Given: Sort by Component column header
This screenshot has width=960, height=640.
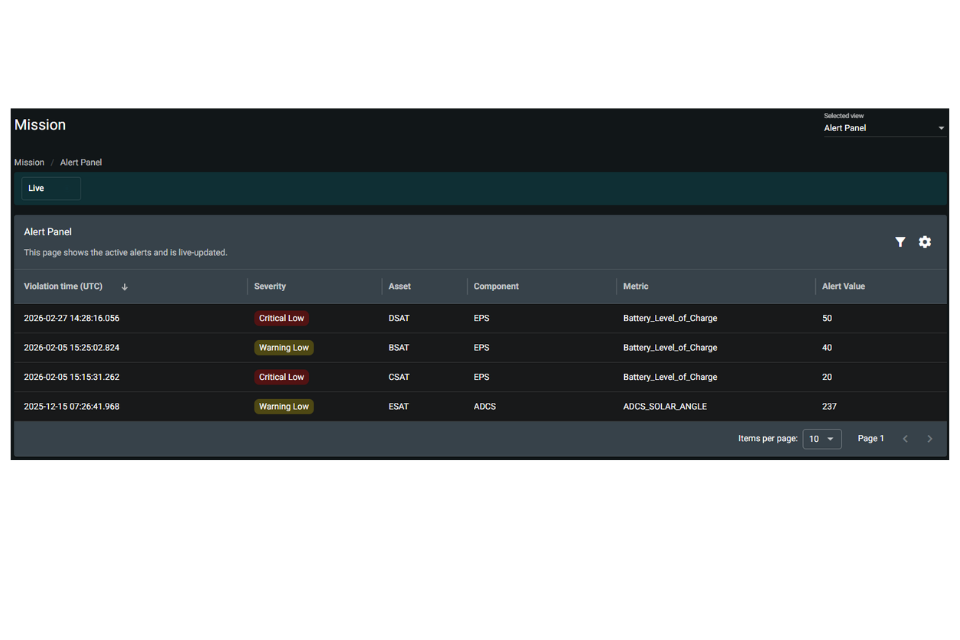Looking at the screenshot, I should [x=496, y=286].
